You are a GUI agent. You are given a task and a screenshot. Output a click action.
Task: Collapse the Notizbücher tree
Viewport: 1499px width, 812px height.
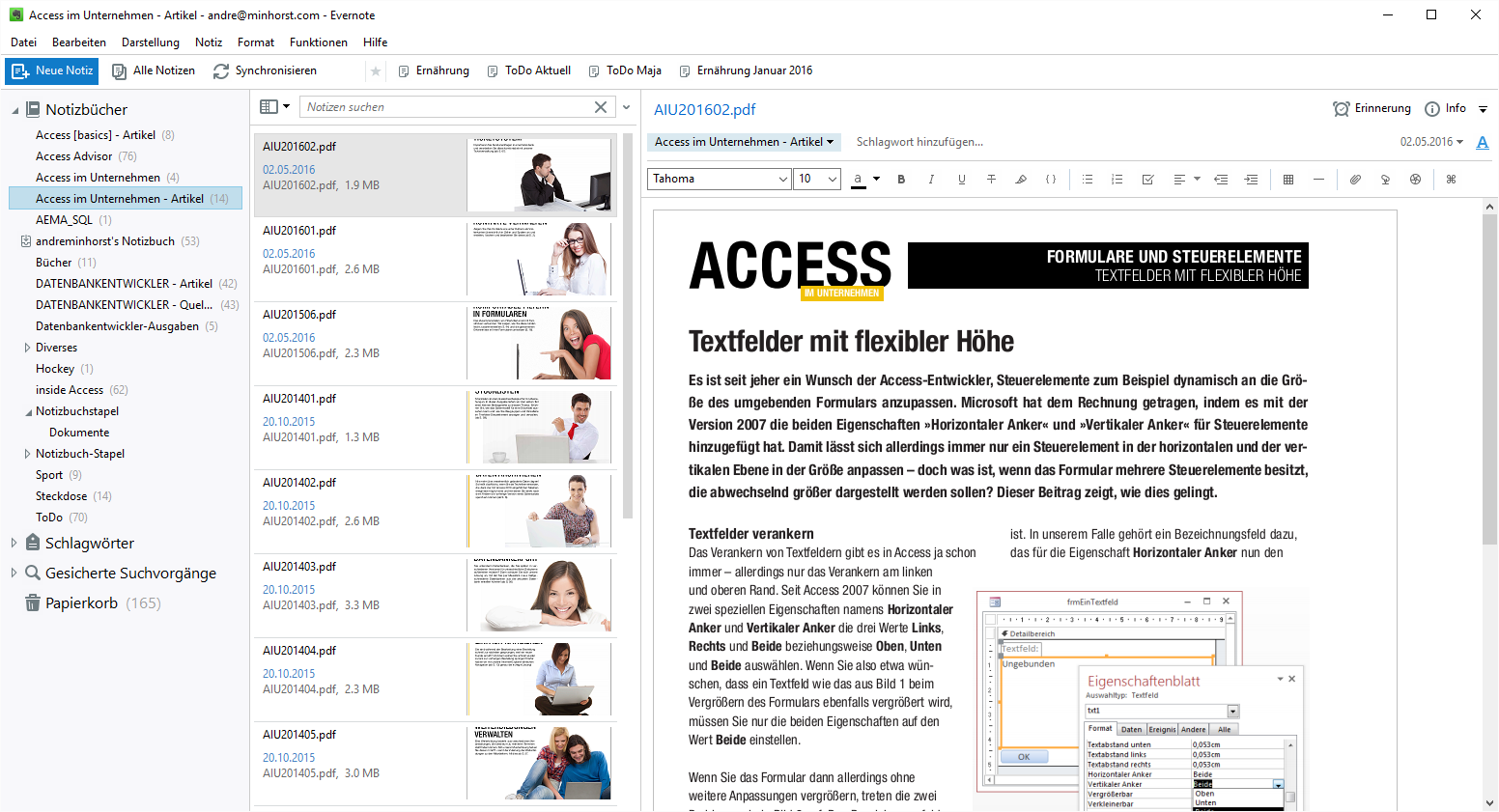point(14,110)
